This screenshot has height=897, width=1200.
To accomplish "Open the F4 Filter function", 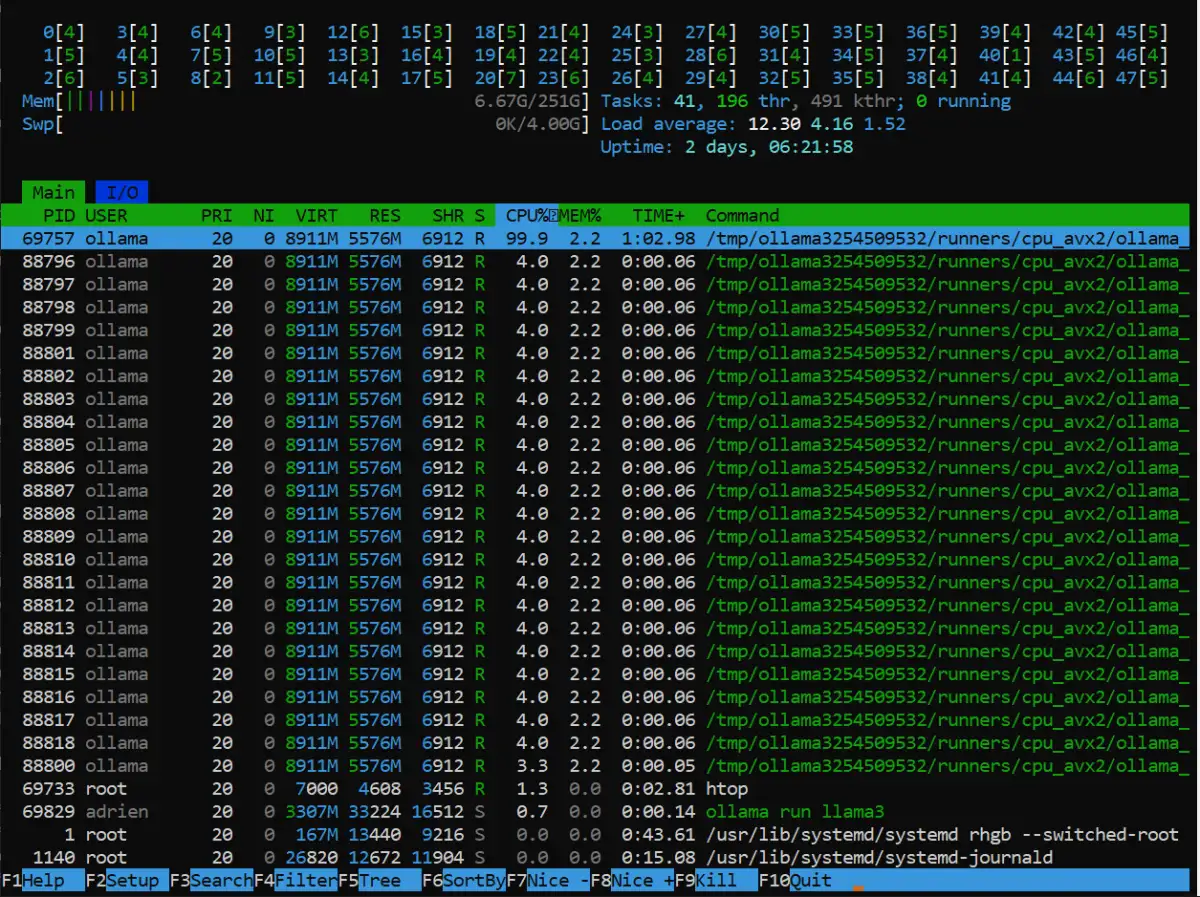I will [295, 880].
